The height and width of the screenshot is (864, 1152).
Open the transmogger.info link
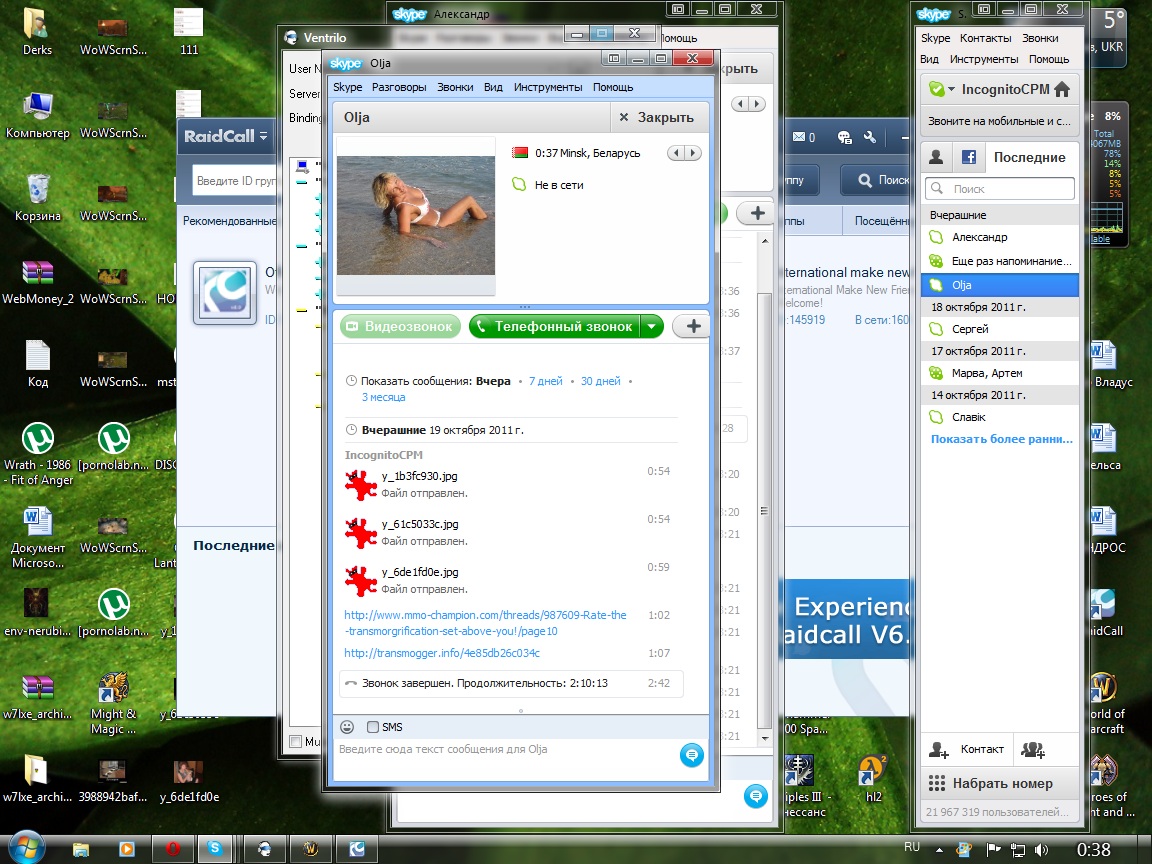coord(442,652)
